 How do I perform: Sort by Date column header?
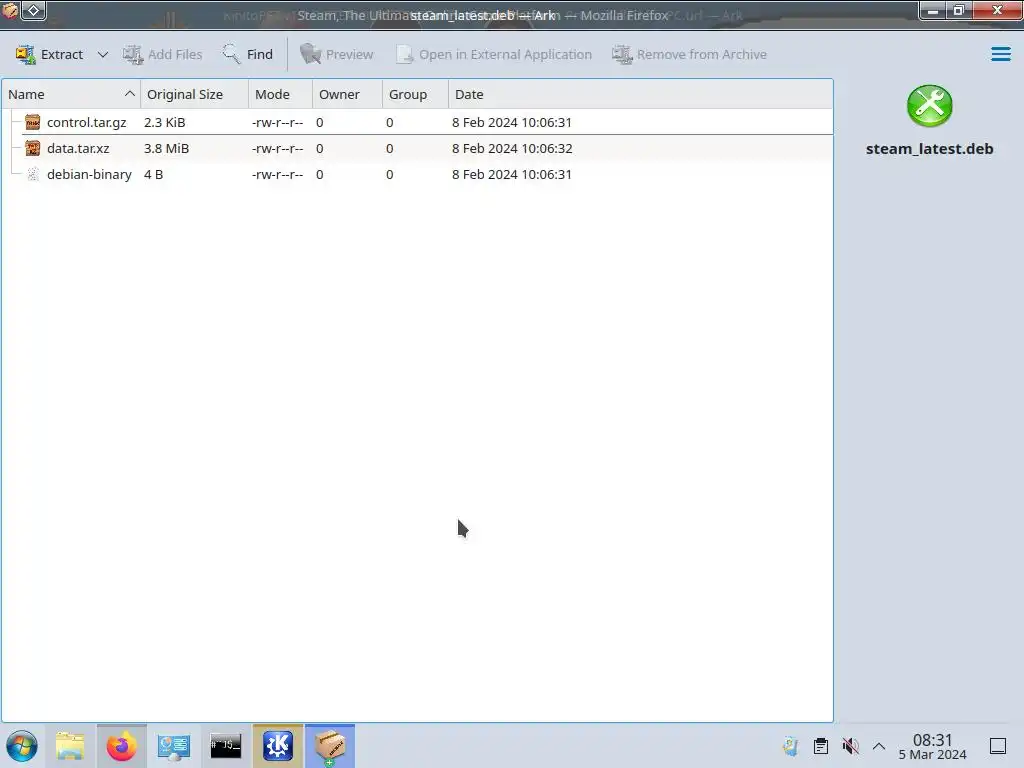click(640, 94)
